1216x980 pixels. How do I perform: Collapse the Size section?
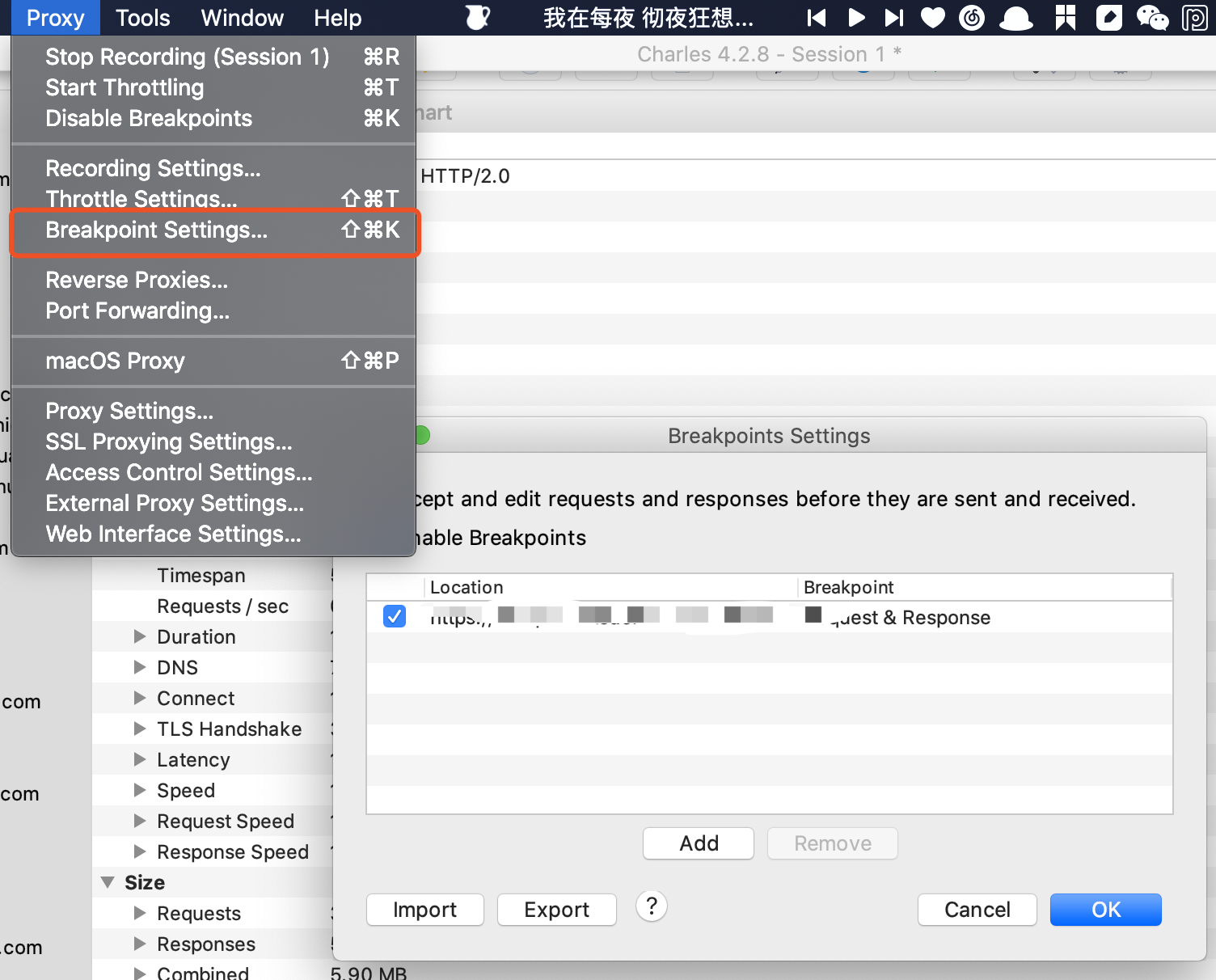pyautogui.click(x=108, y=882)
